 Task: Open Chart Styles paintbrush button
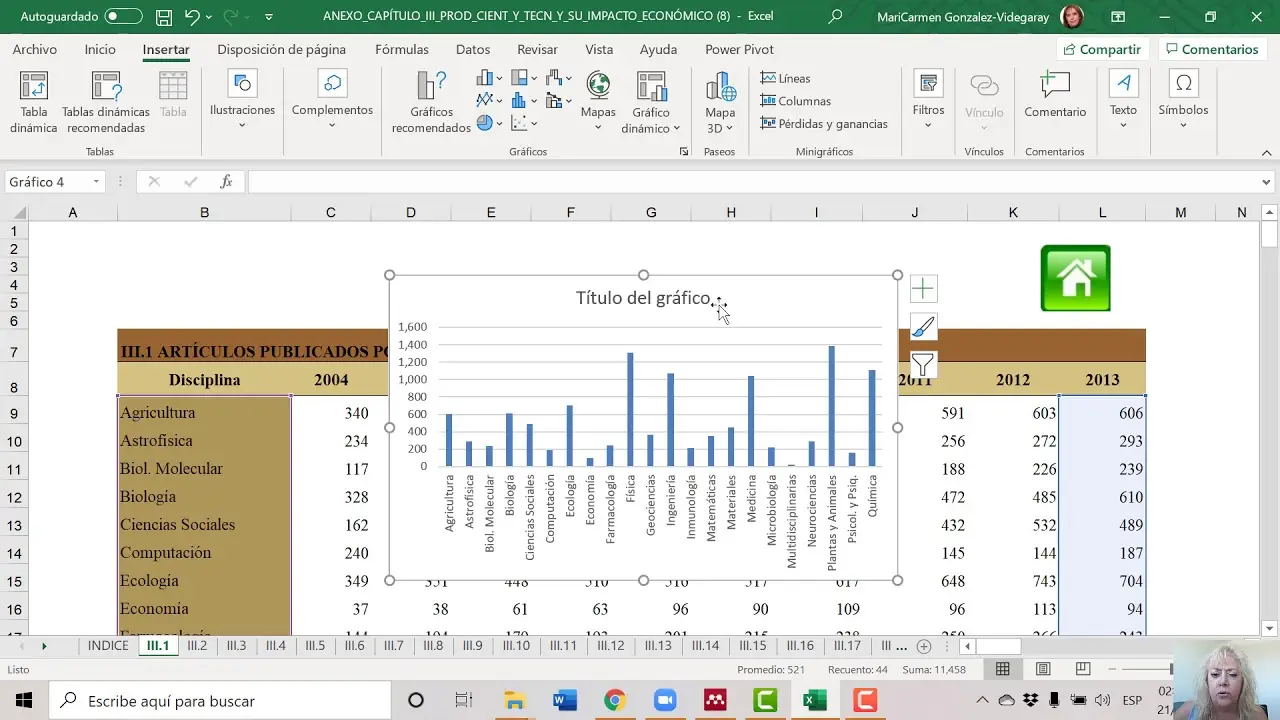pos(922,327)
